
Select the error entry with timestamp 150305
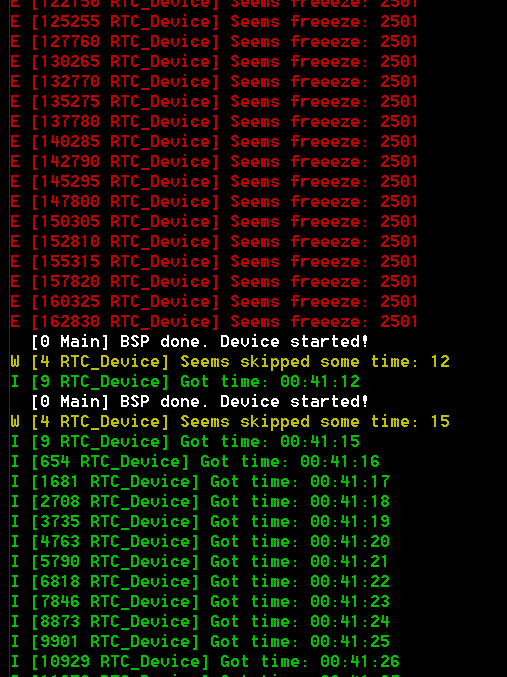(x=214, y=221)
